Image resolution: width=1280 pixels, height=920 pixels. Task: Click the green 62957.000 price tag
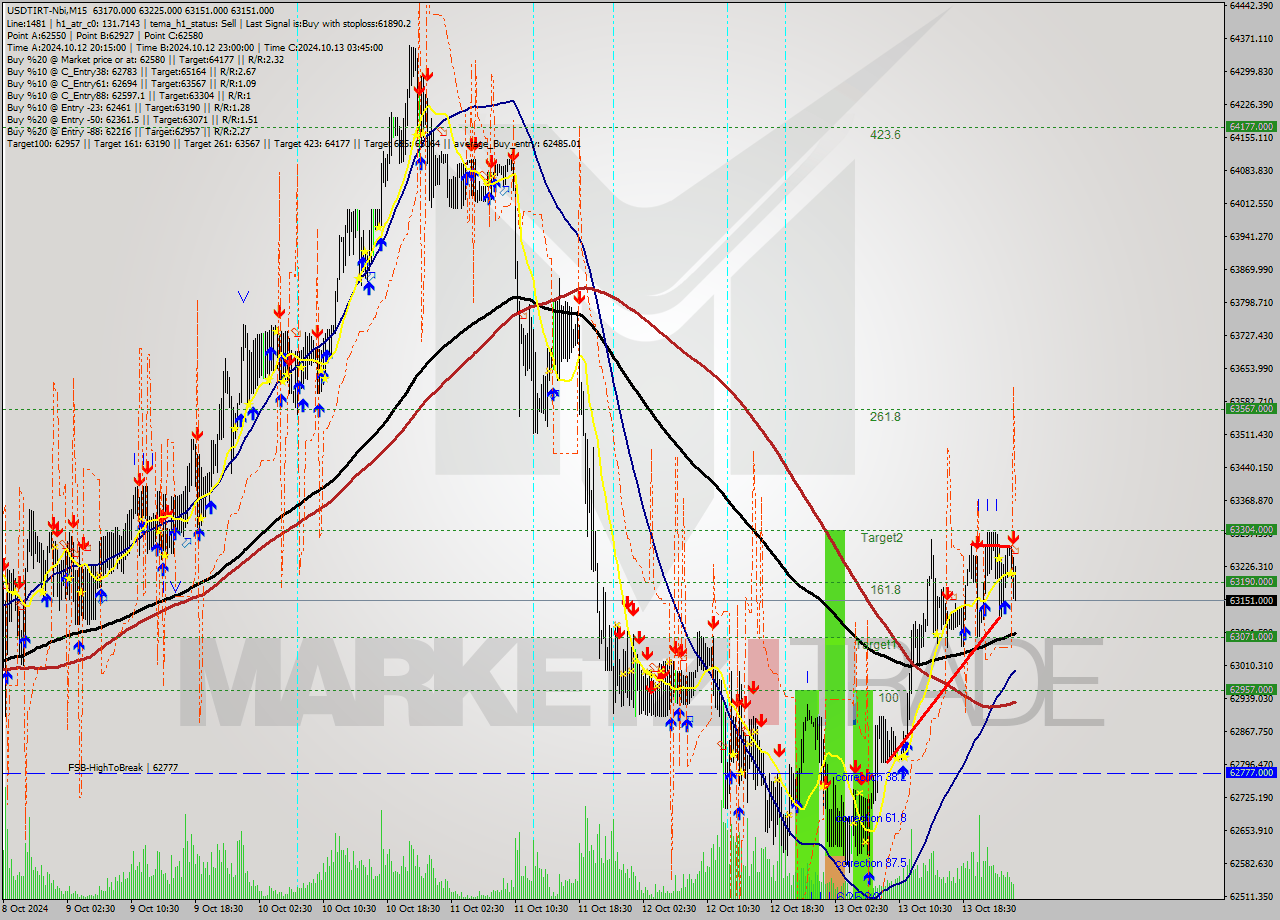pyautogui.click(x=1250, y=690)
